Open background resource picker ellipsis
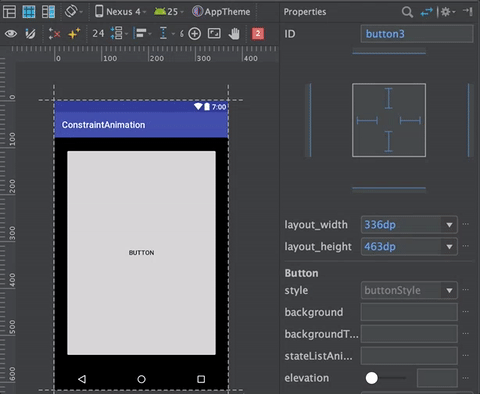The height and width of the screenshot is (394, 480). pyautogui.click(x=466, y=312)
